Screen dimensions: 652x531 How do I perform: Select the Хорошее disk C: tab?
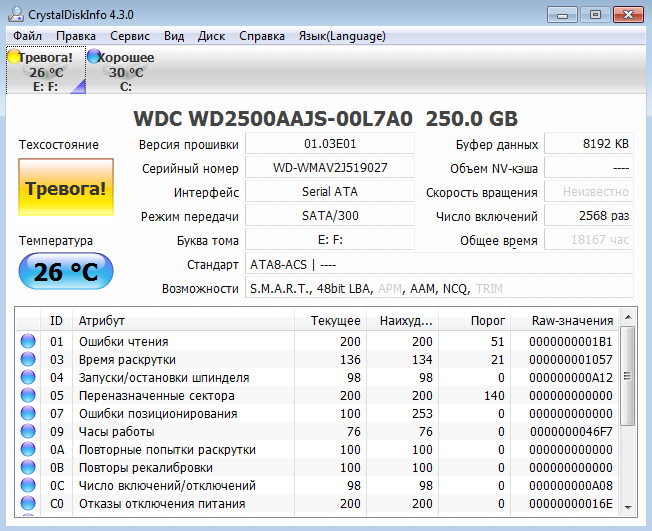126,70
